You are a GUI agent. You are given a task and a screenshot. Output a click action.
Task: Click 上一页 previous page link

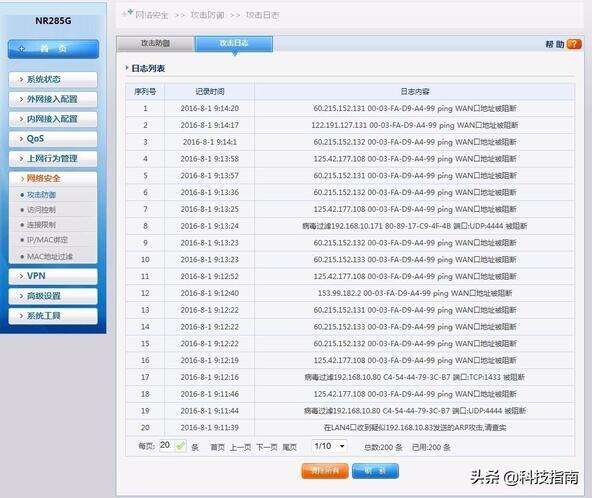(240, 447)
